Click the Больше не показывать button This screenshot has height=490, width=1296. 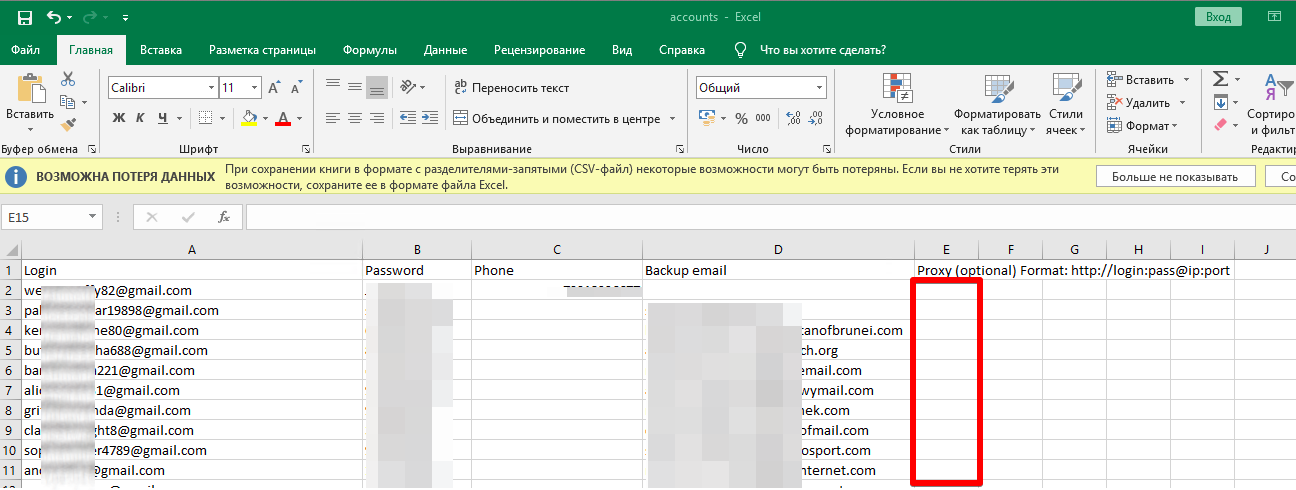click(x=1174, y=177)
